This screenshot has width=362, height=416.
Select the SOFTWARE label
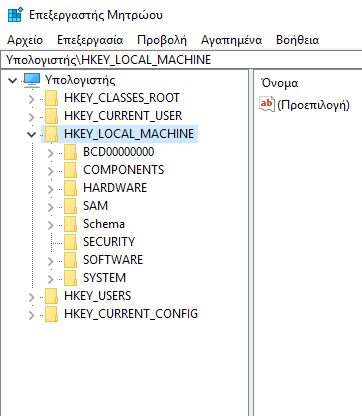[x=113, y=260]
